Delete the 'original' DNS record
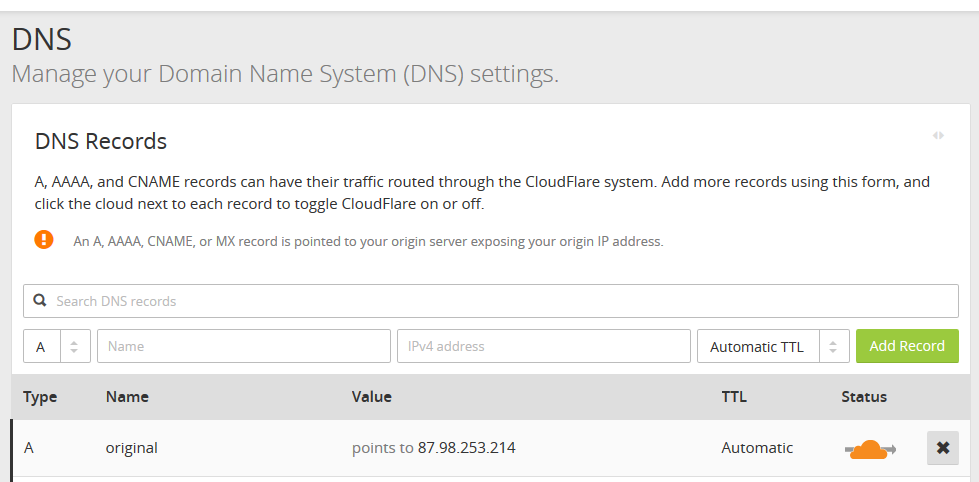Screen dimensions: 979x482 pyautogui.click(x=942, y=448)
